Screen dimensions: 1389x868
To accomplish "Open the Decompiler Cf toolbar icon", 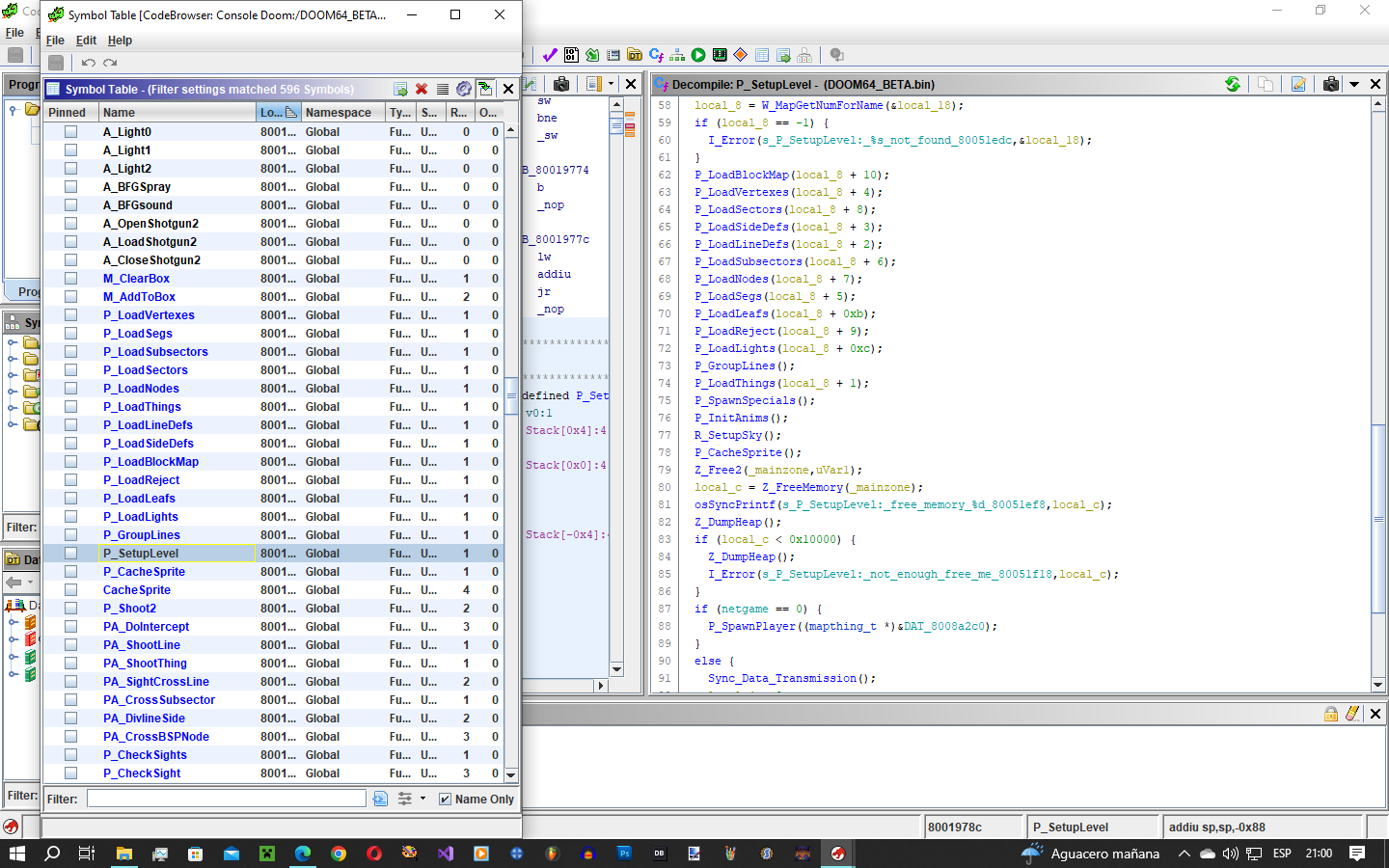I will pyautogui.click(x=656, y=55).
